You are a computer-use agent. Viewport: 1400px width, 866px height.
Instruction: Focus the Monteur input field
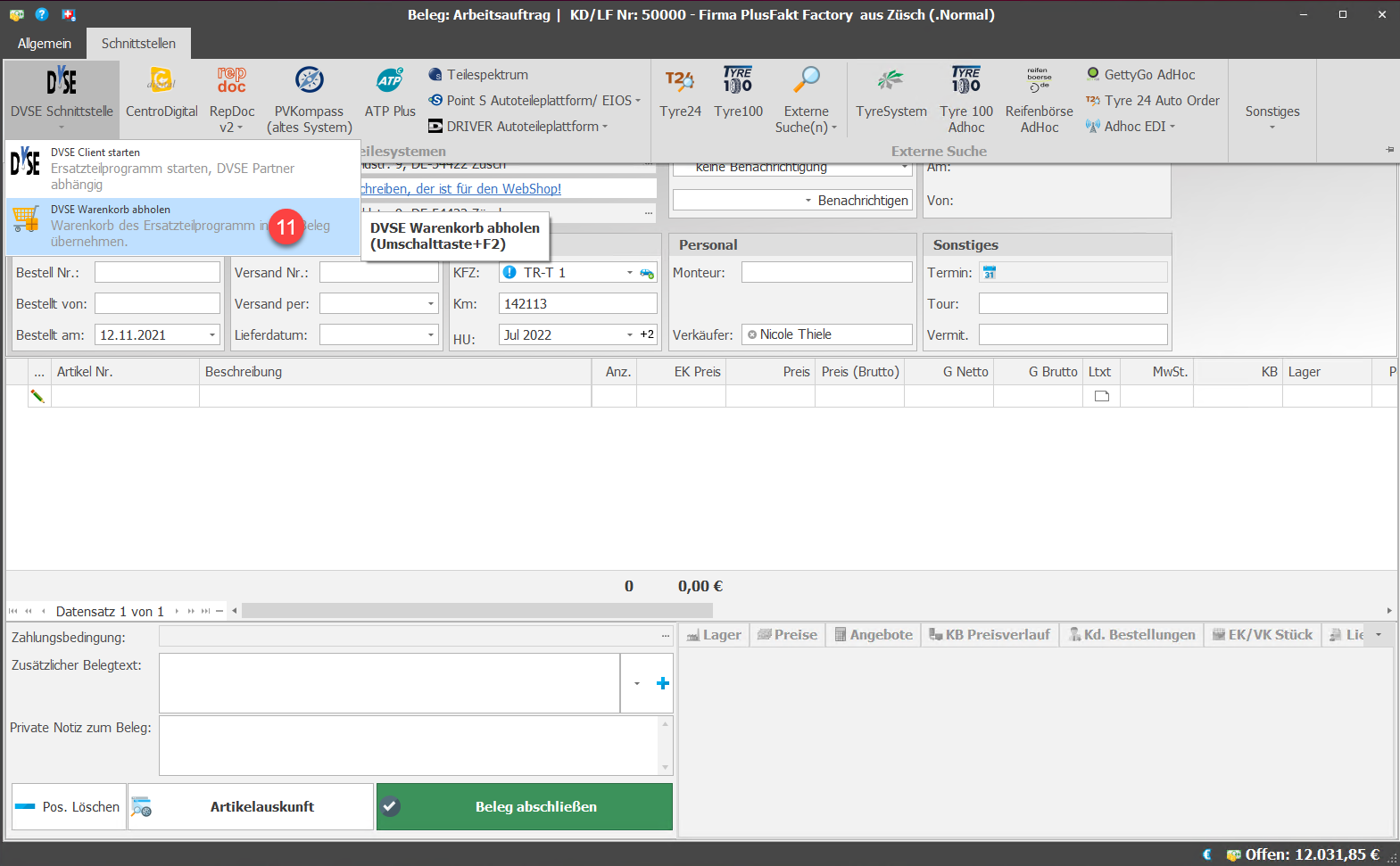(x=827, y=272)
